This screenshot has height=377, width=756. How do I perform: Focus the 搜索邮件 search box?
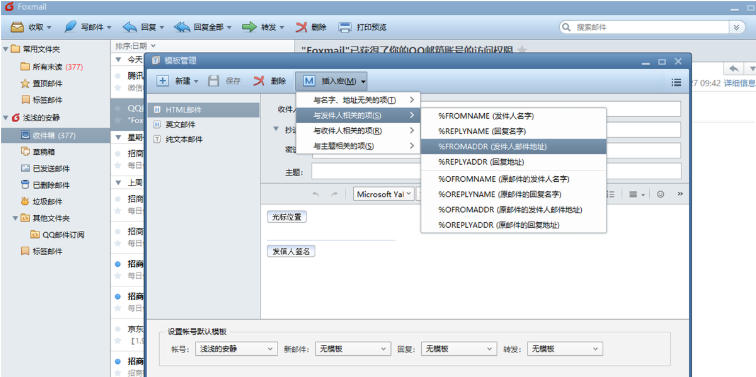[645, 27]
